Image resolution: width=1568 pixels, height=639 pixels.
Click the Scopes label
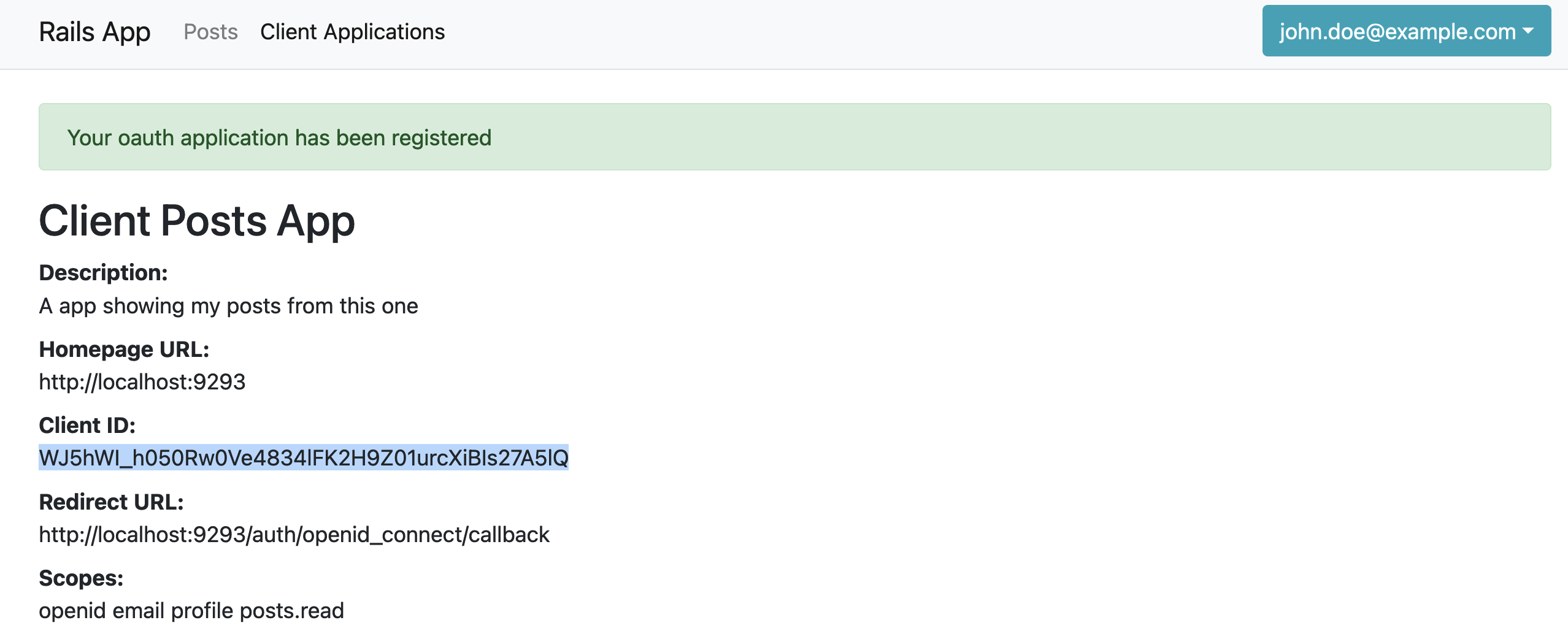[81, 578]
